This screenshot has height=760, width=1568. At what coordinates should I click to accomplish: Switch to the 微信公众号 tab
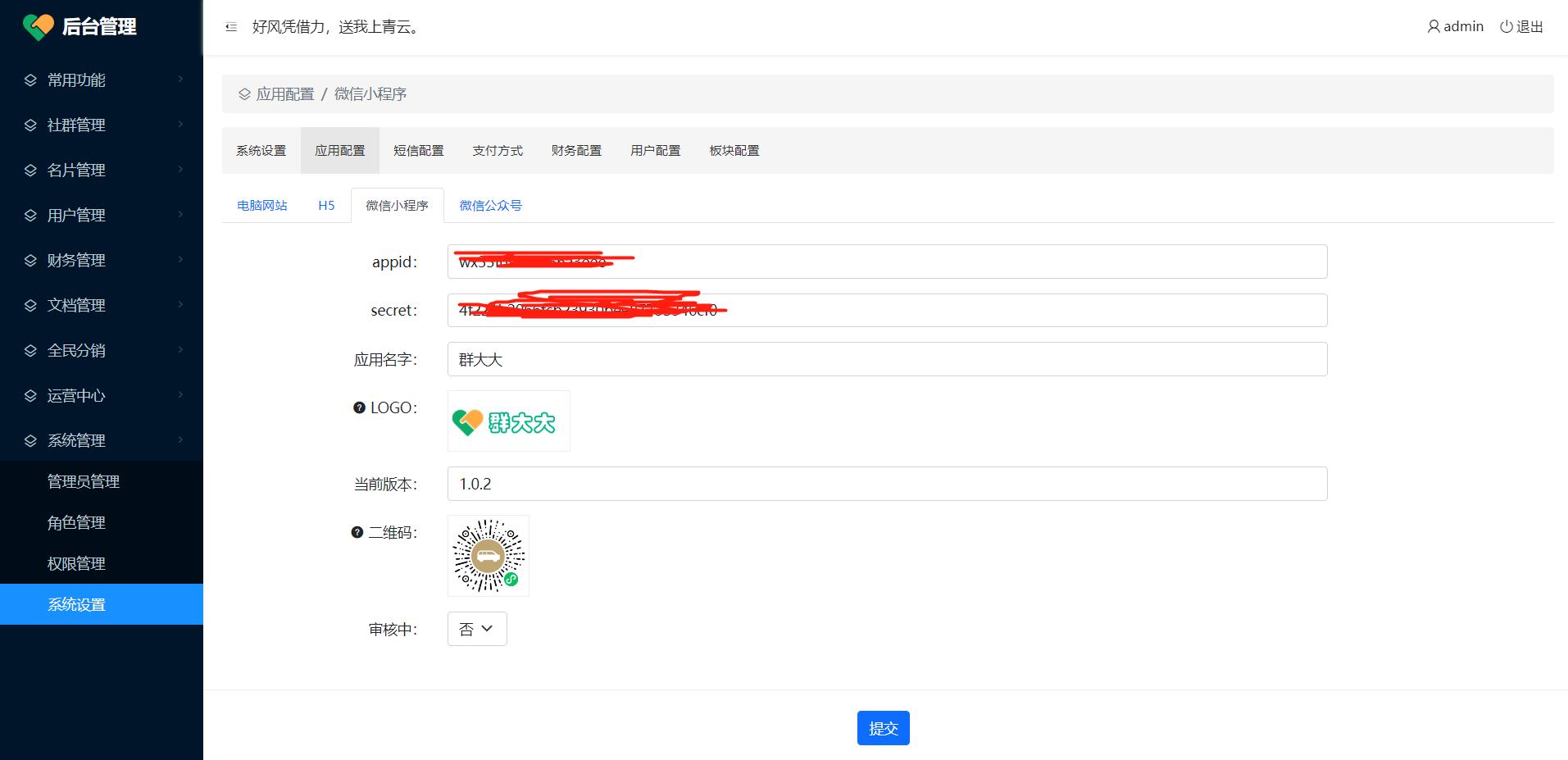(x=490, y=206)
